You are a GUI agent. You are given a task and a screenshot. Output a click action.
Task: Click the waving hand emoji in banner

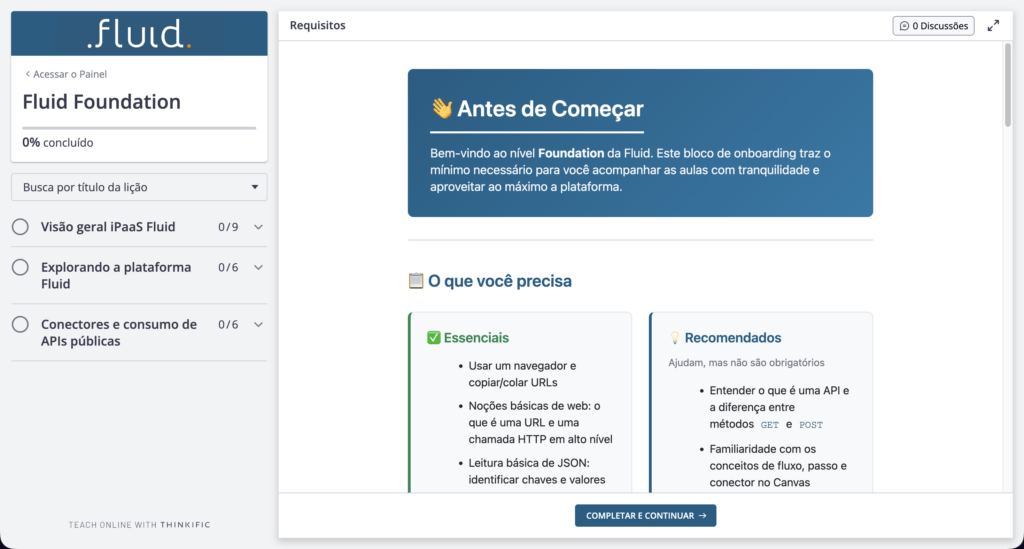tap(441, 108)
